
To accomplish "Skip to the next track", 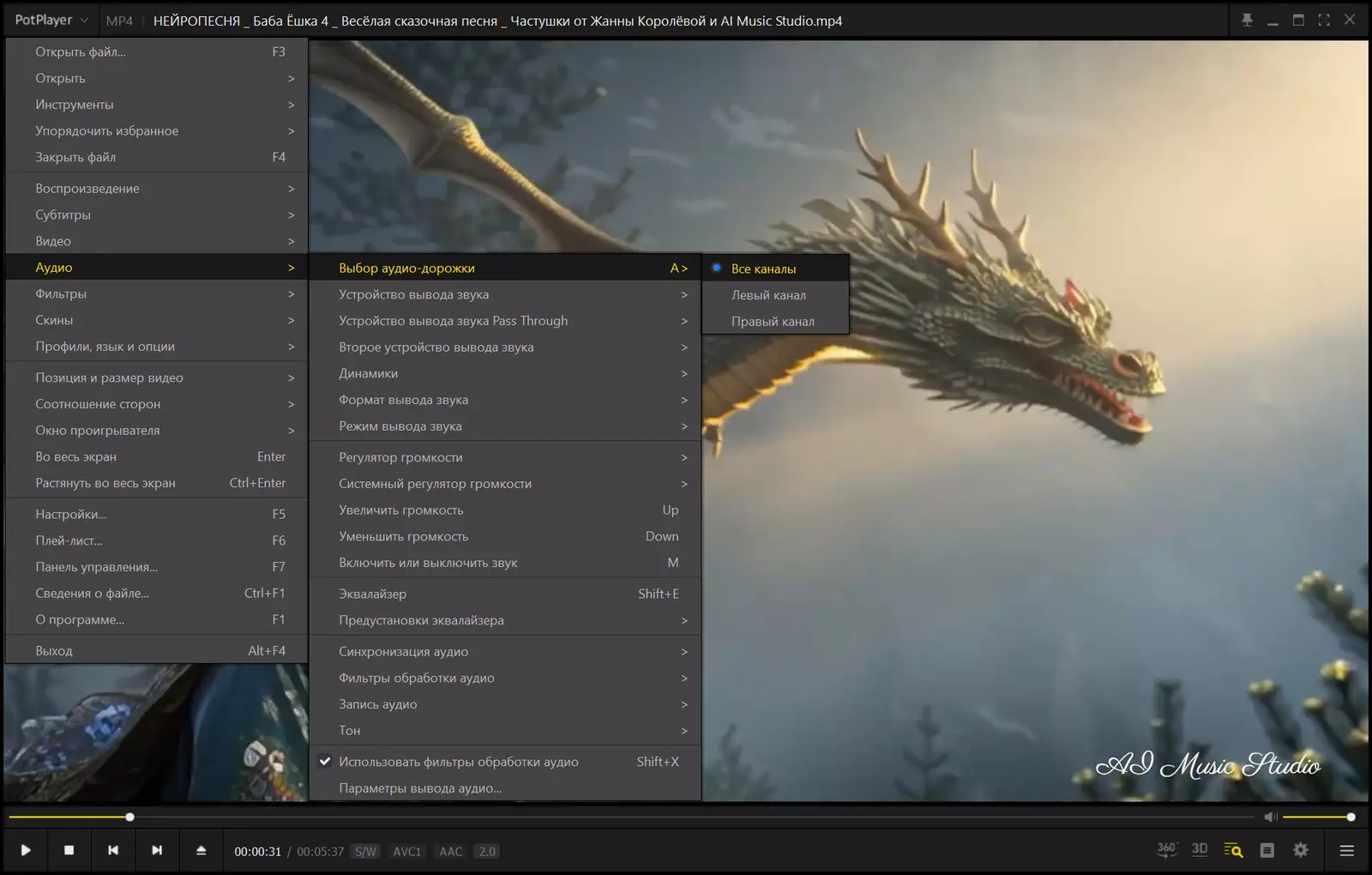I will click(157, 850).
